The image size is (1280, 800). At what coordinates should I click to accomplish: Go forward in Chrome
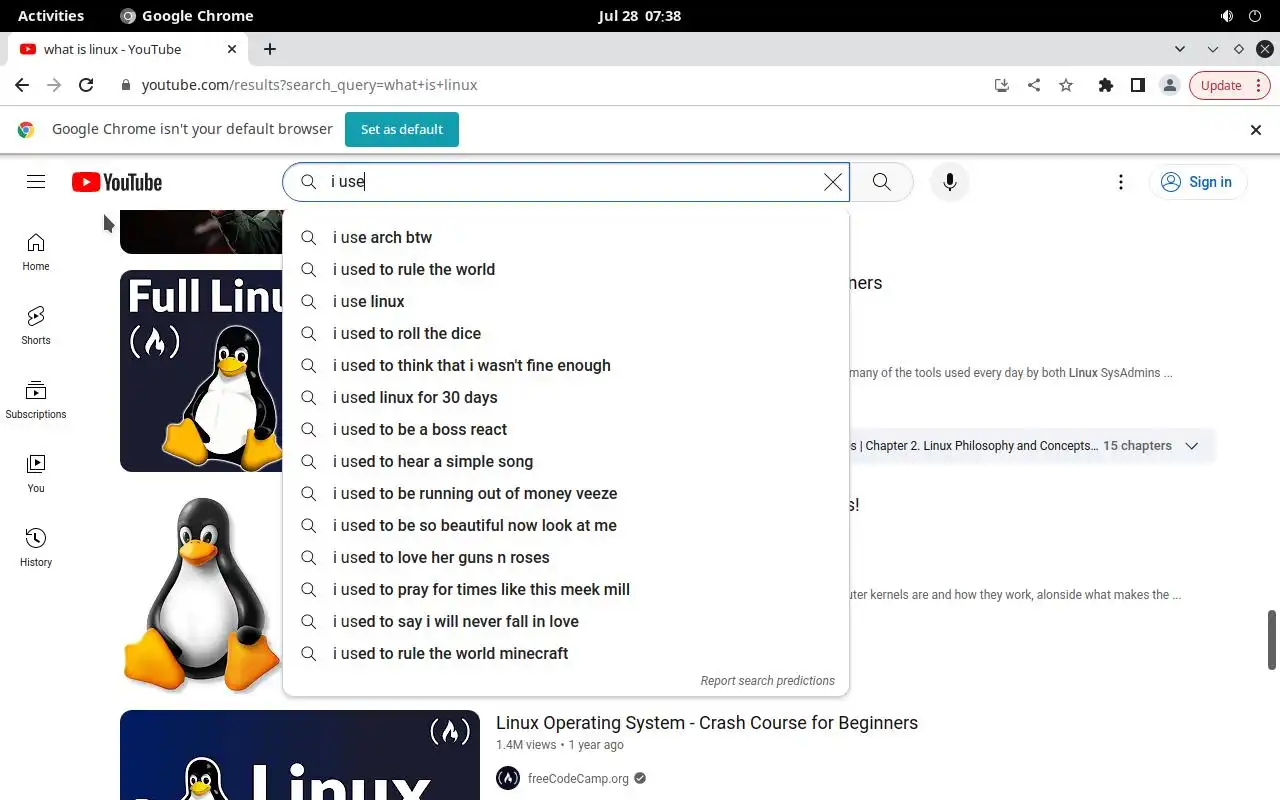tap(54, 85)
